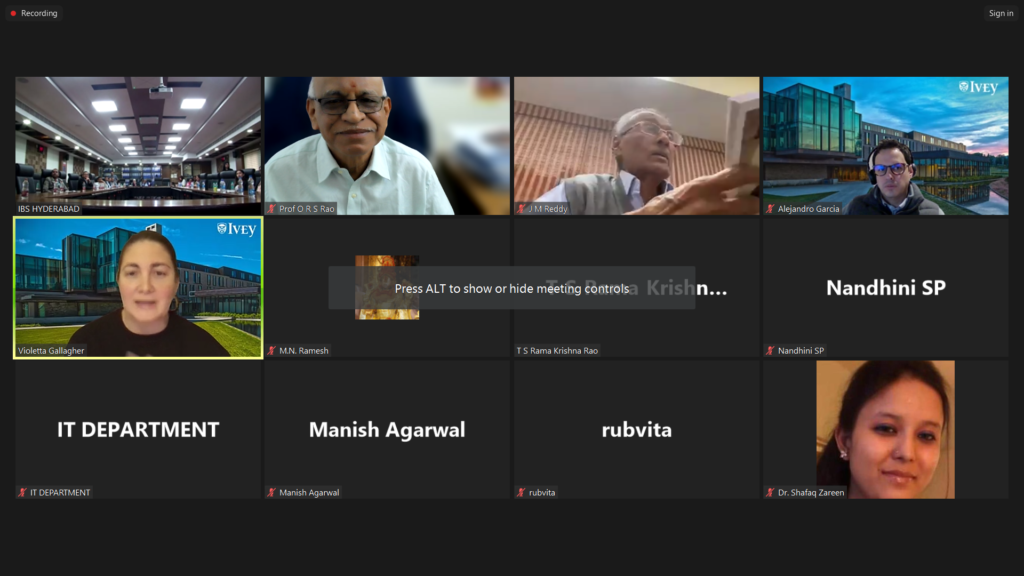The width and height of the screenshot is (1024, 576).
Task: Click the Press ALT meeting controls hint
Action: click(x=511, y=288)
